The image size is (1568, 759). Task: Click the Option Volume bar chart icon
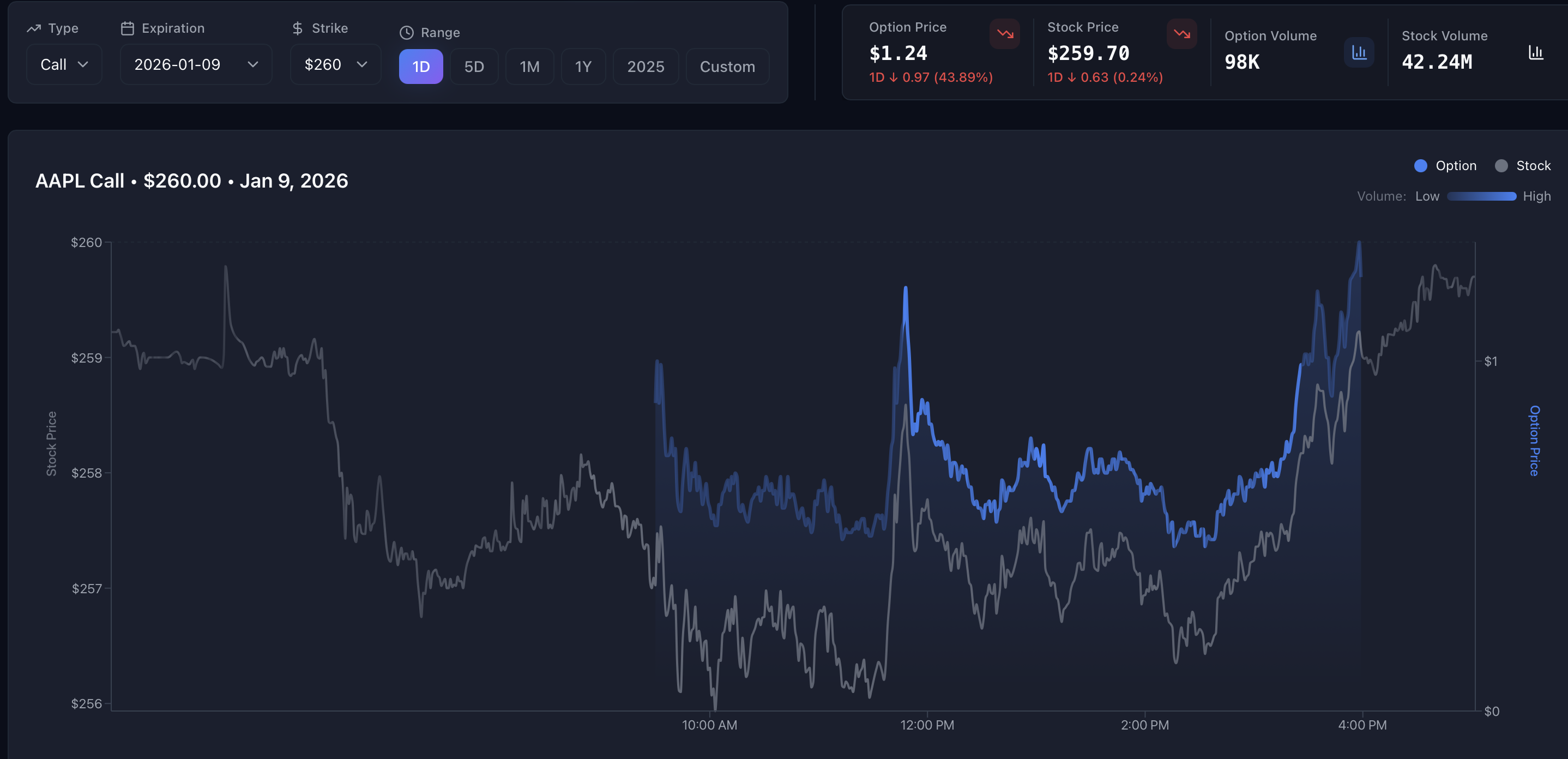point(1359,53)
